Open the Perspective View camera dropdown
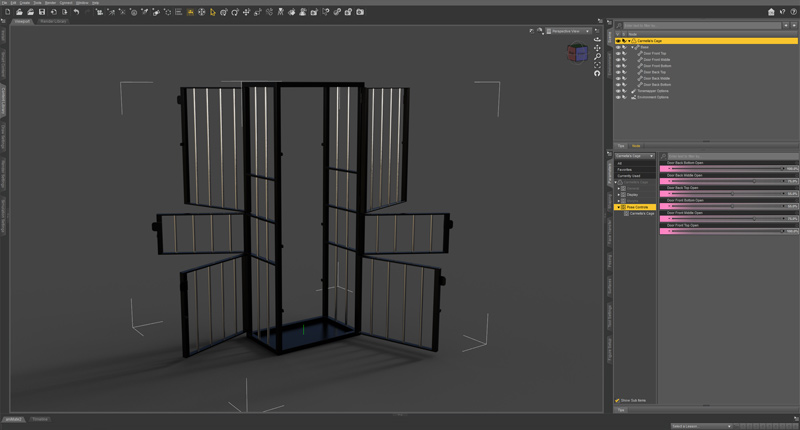This screenshot has height=430, width=800. pyautogui.click(x=568, y=31)
